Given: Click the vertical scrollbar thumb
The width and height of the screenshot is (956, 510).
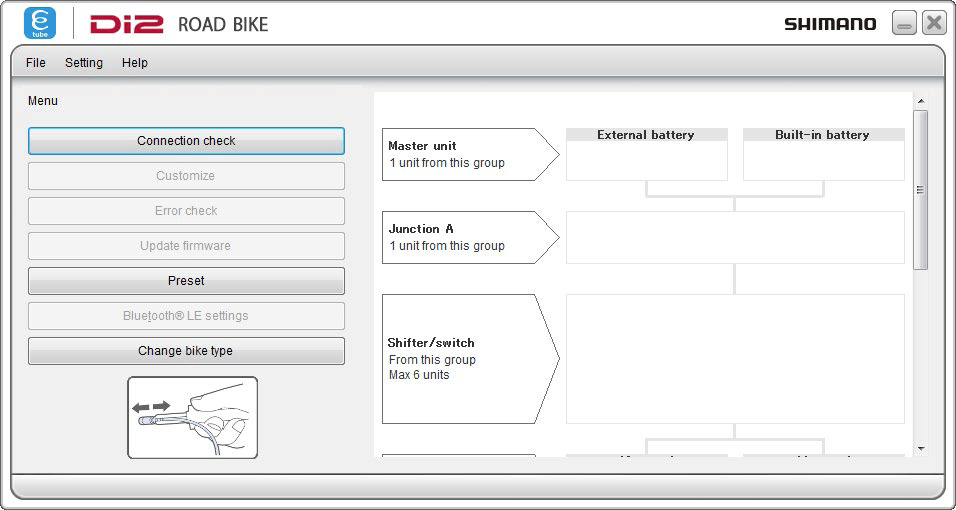Looking at the screenshot, I should coord(921,190).
